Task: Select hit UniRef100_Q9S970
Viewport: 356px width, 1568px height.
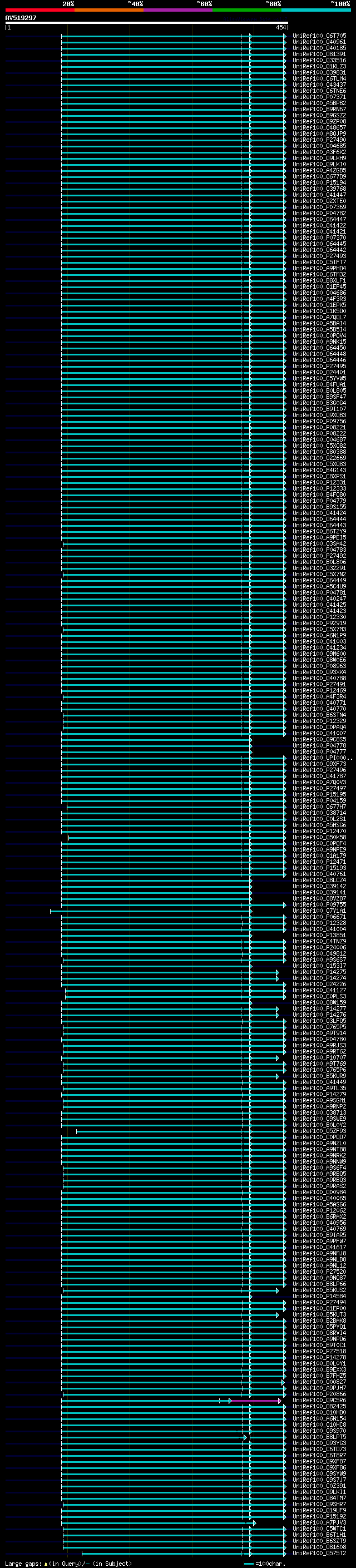Action: pyautogui.click(x=319, y=1431)
